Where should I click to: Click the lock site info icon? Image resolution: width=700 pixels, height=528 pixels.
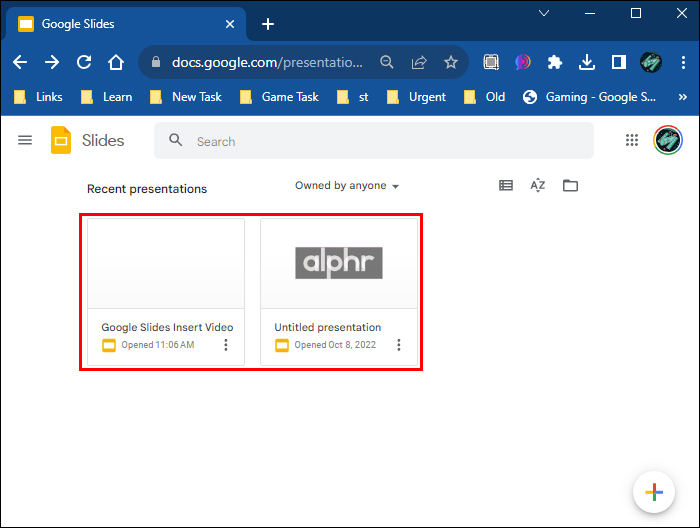click(x=156, y=62)
